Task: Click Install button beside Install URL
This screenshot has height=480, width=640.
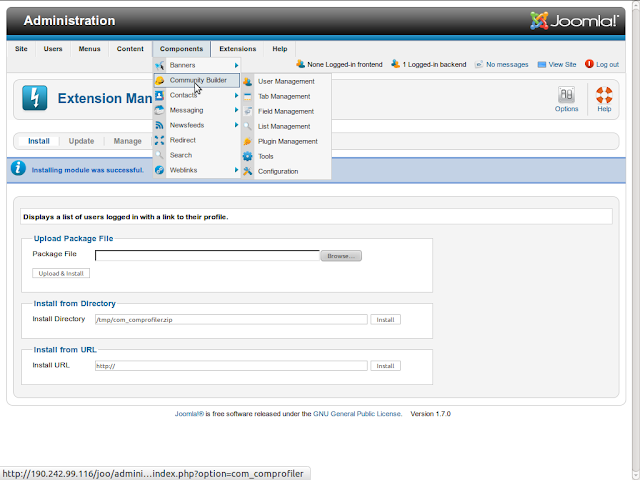Action: tap(385, 366)
